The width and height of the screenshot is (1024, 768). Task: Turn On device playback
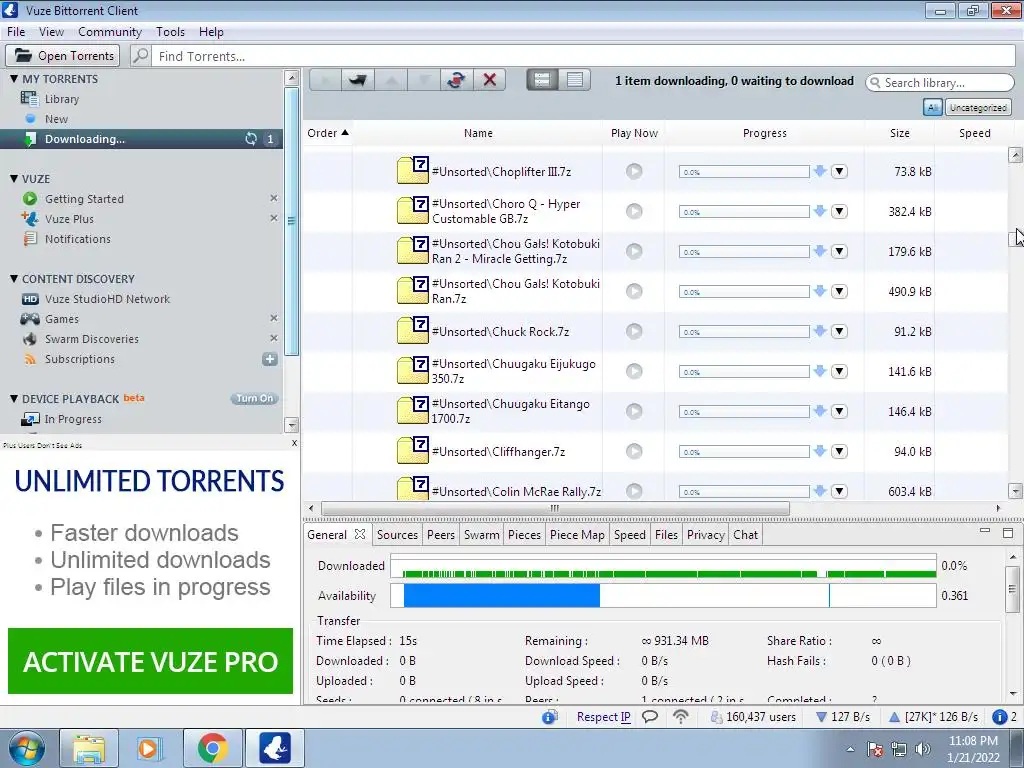point(255,398)
